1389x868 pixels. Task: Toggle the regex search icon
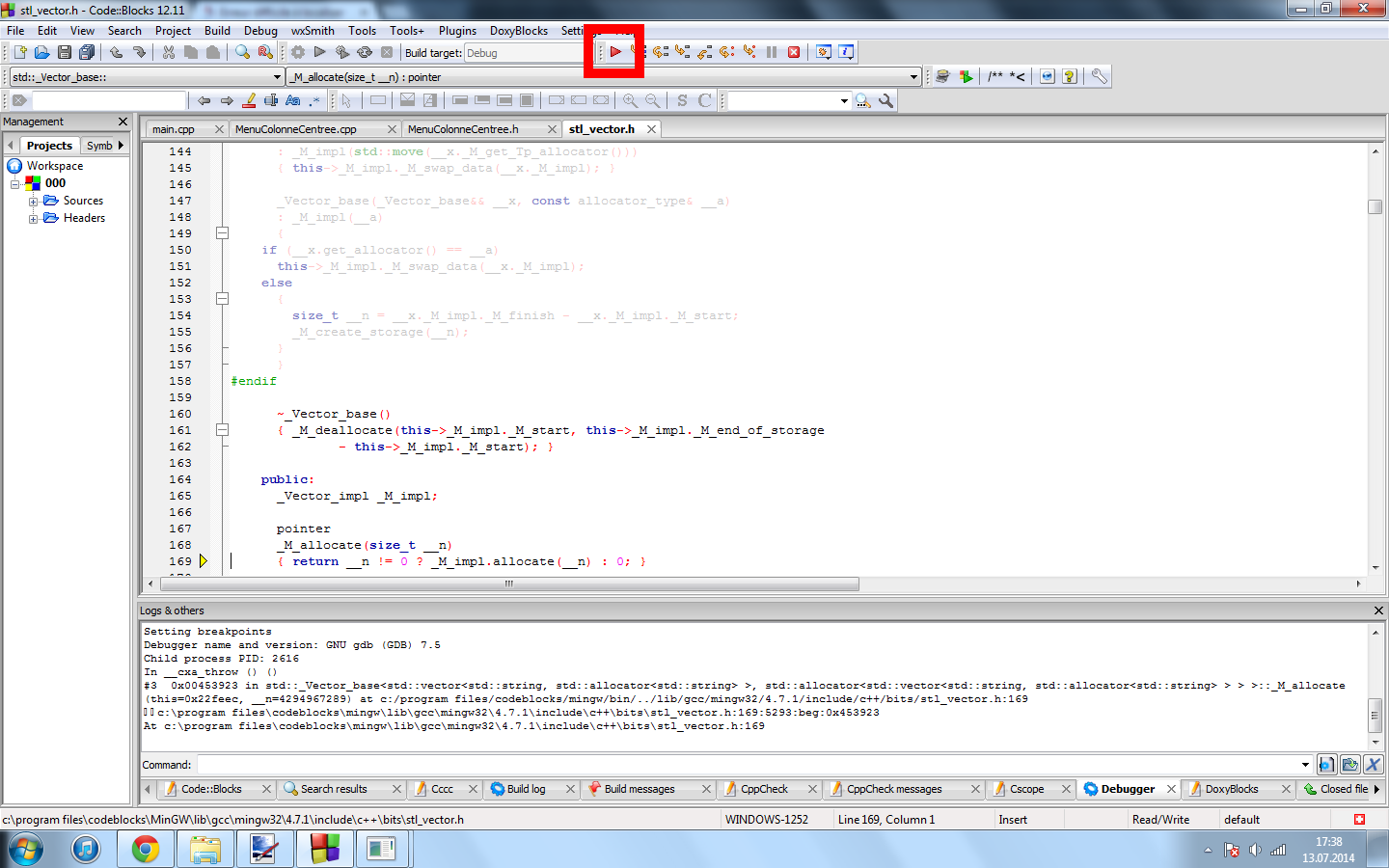(x=314, y=100)
